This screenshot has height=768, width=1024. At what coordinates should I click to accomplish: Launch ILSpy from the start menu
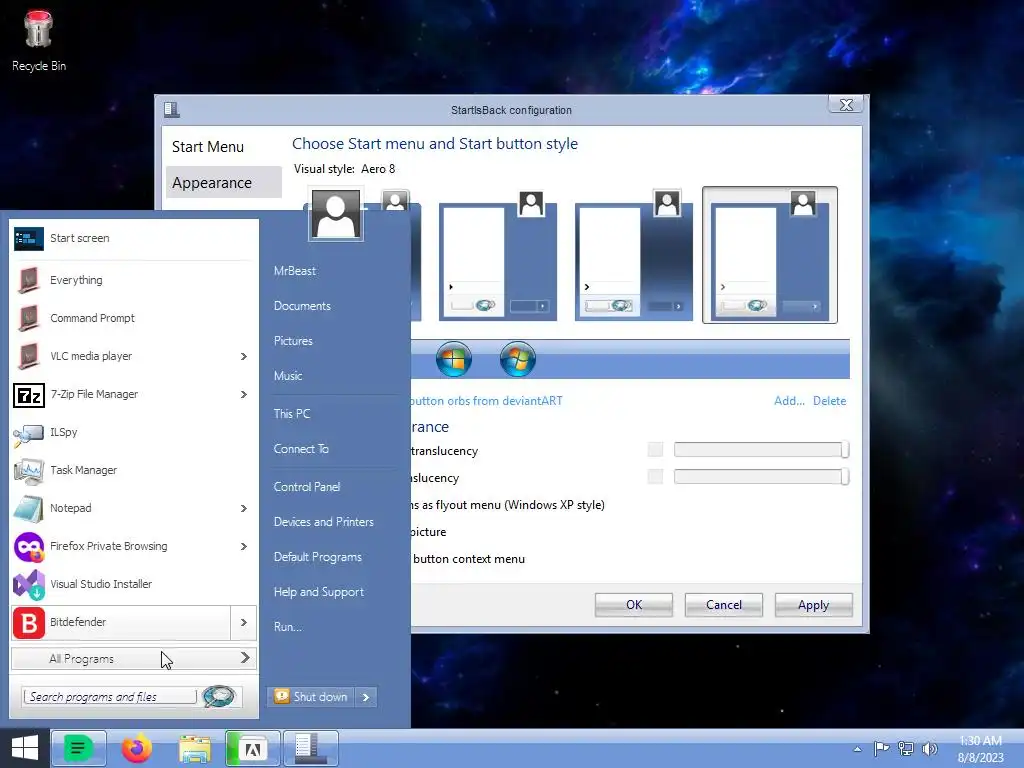(x=133, y=432)
